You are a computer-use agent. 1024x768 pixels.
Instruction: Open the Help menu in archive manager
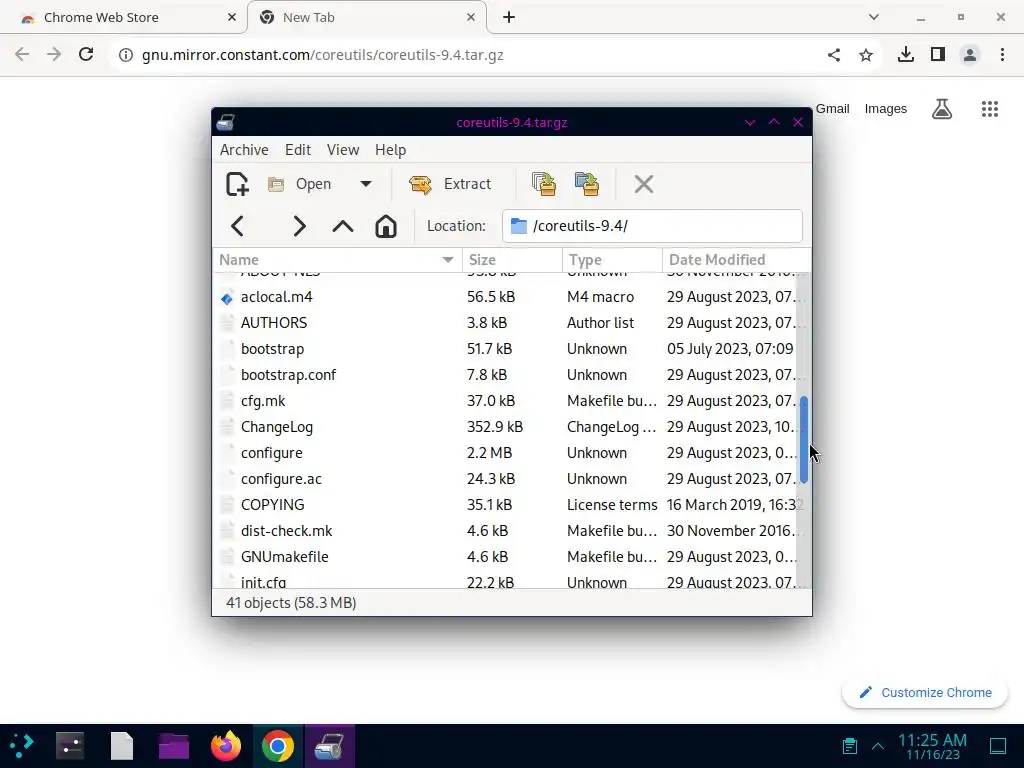point(391,150)
